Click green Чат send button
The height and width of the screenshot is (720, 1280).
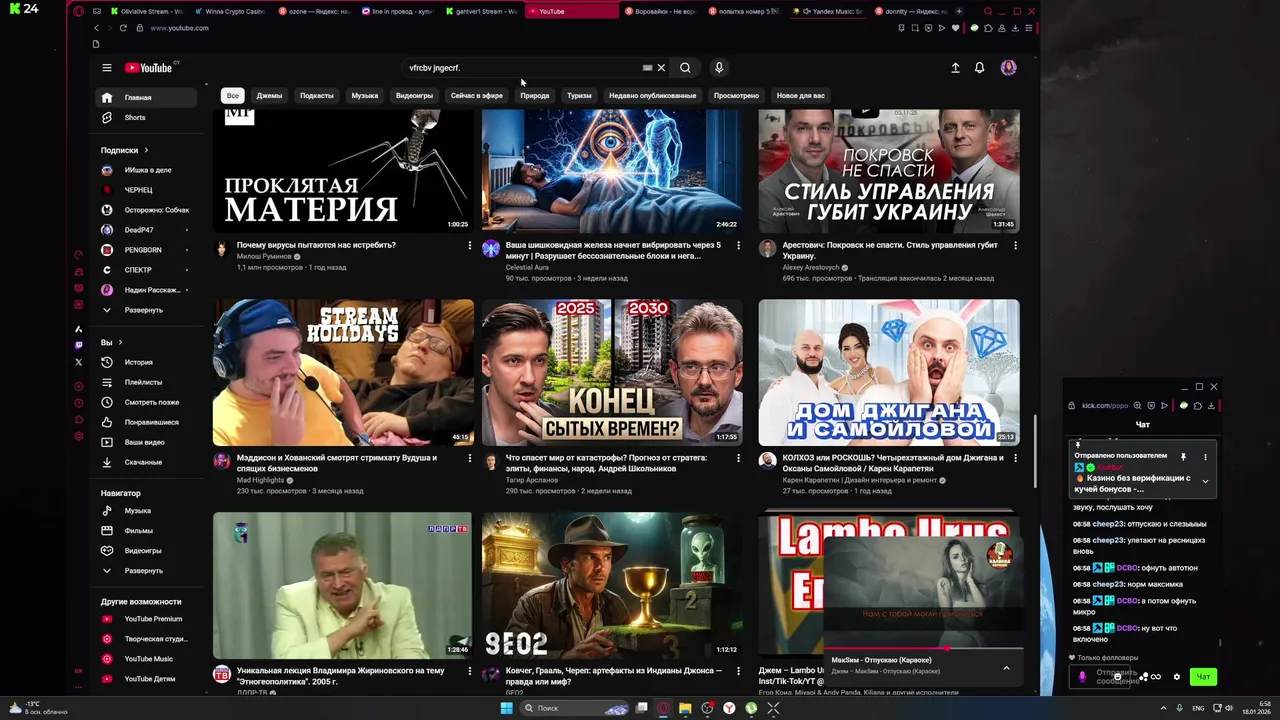pyautogui.click(x=1203, y=677)
